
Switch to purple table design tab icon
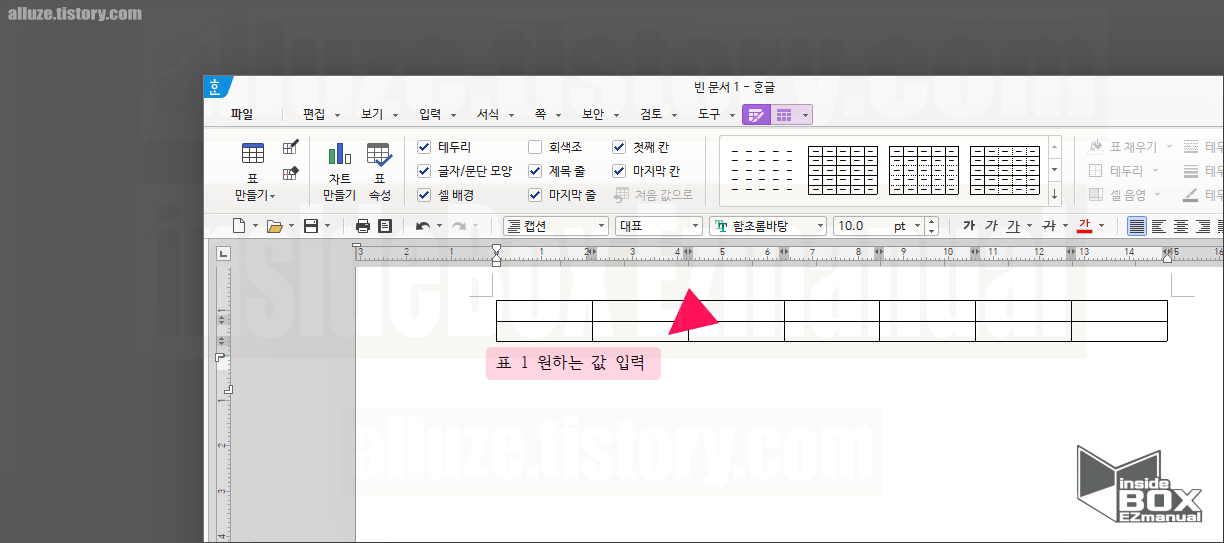(x=756, y=115)
